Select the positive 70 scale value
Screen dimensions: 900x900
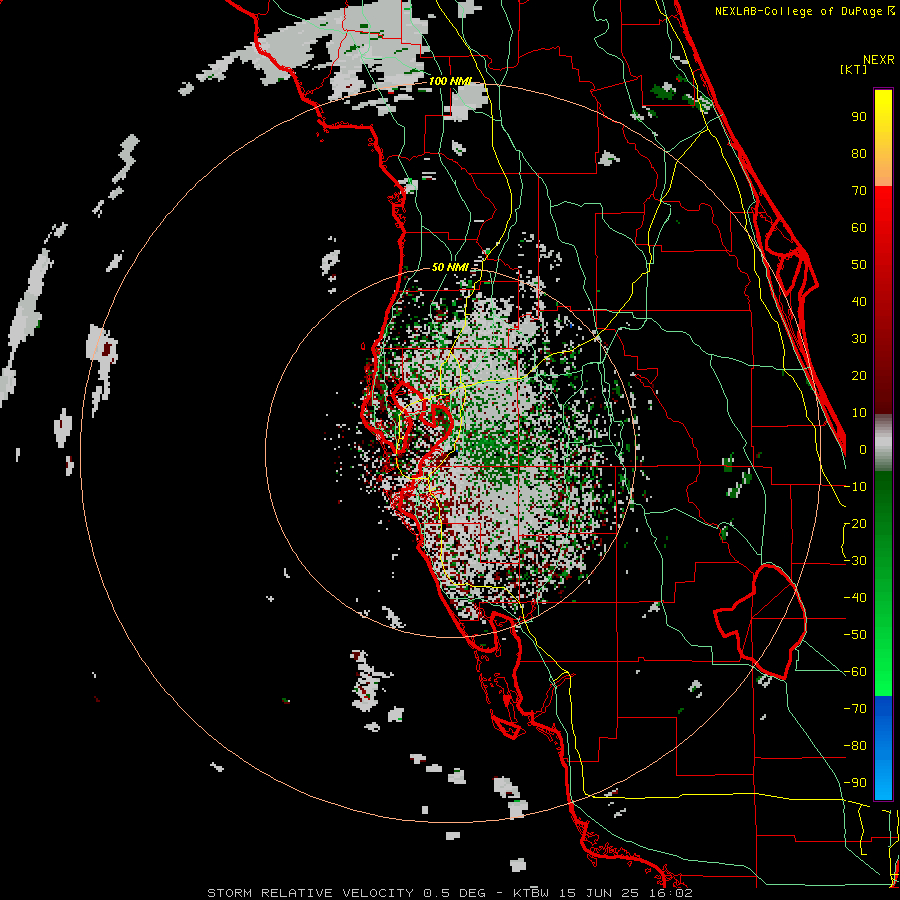[859, 191]
